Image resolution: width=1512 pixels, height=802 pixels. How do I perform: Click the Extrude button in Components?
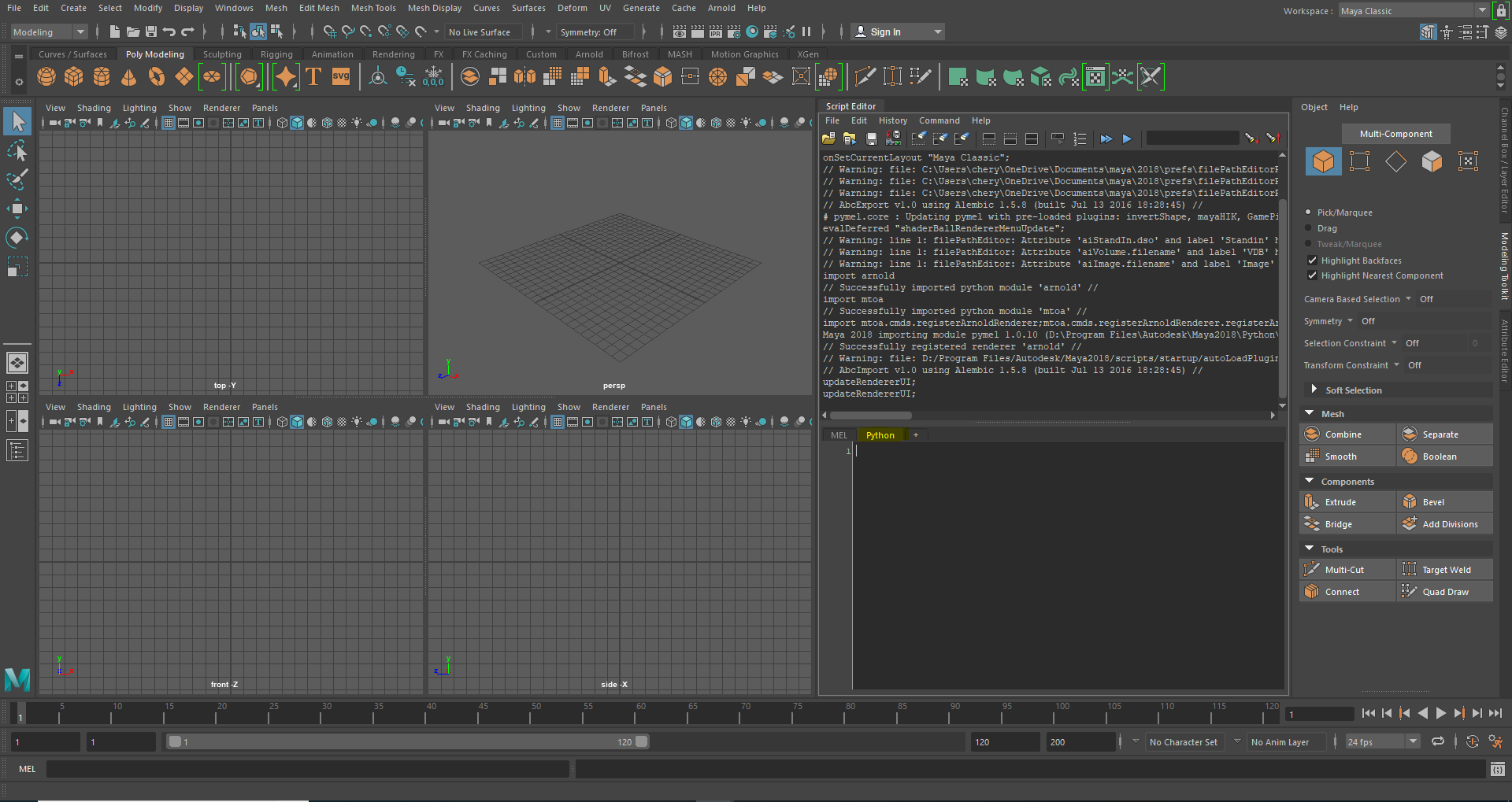[x=1340, y=502]
